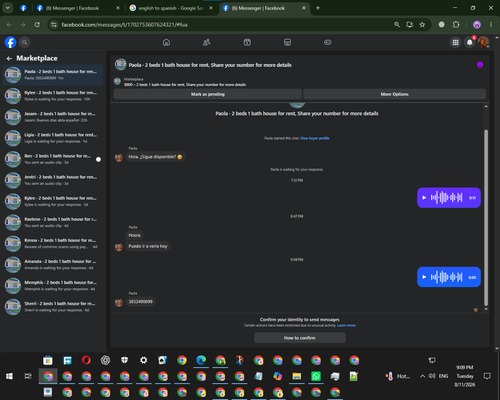Click the Facebook search magnifier icon
This screenshot has height=400, width=500.
click(24, 42)
